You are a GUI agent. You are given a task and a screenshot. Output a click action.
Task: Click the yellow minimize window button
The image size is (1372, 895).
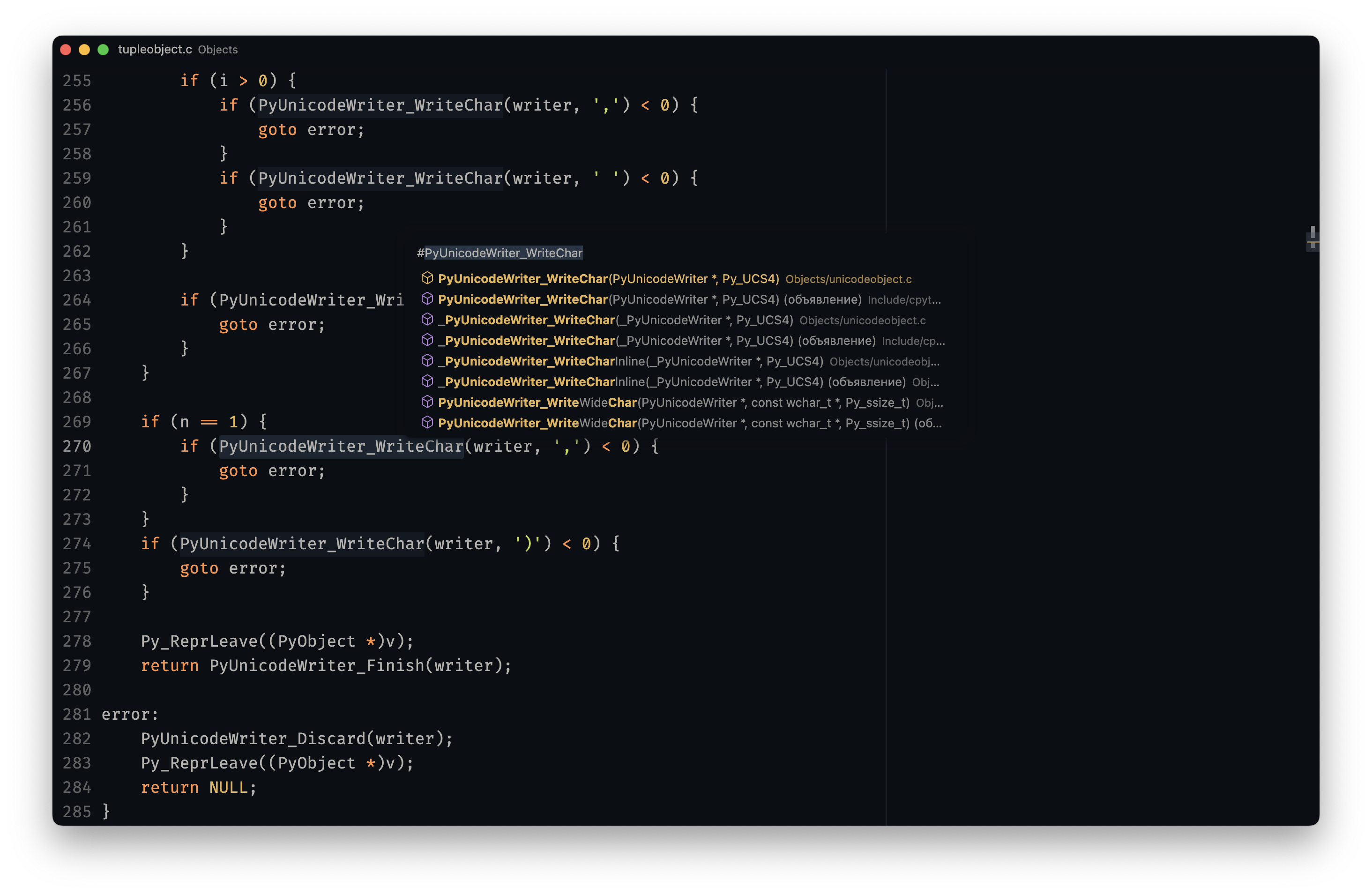tap(84, 50)
